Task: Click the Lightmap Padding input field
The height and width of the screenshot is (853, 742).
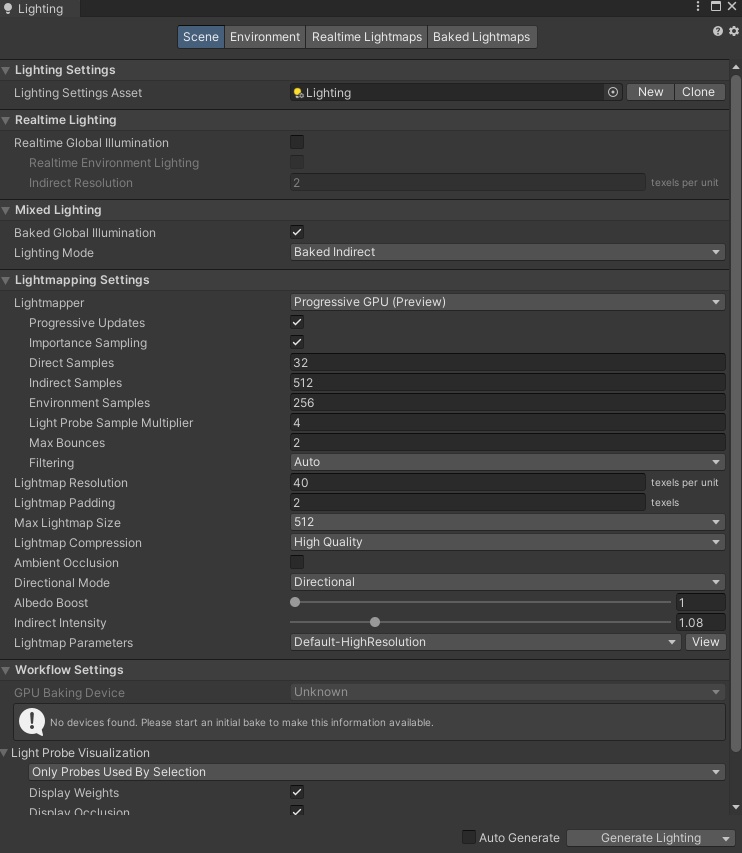Action: (x=468, y=503)
